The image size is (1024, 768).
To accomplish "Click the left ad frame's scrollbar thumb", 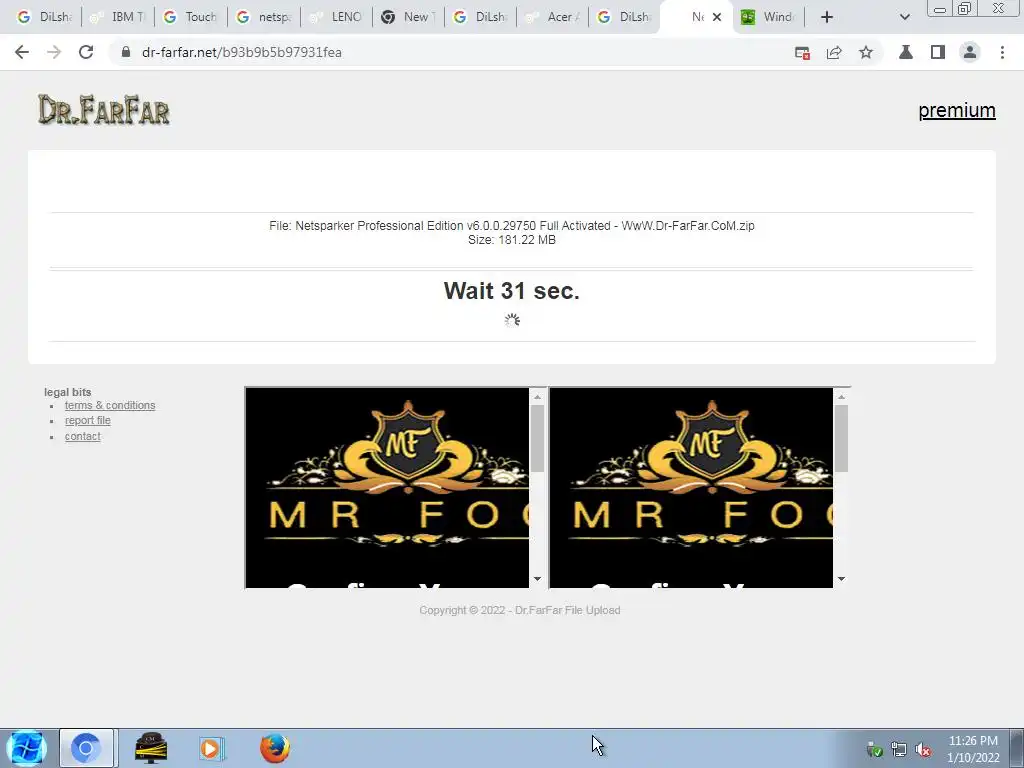I will coord(537,438).
